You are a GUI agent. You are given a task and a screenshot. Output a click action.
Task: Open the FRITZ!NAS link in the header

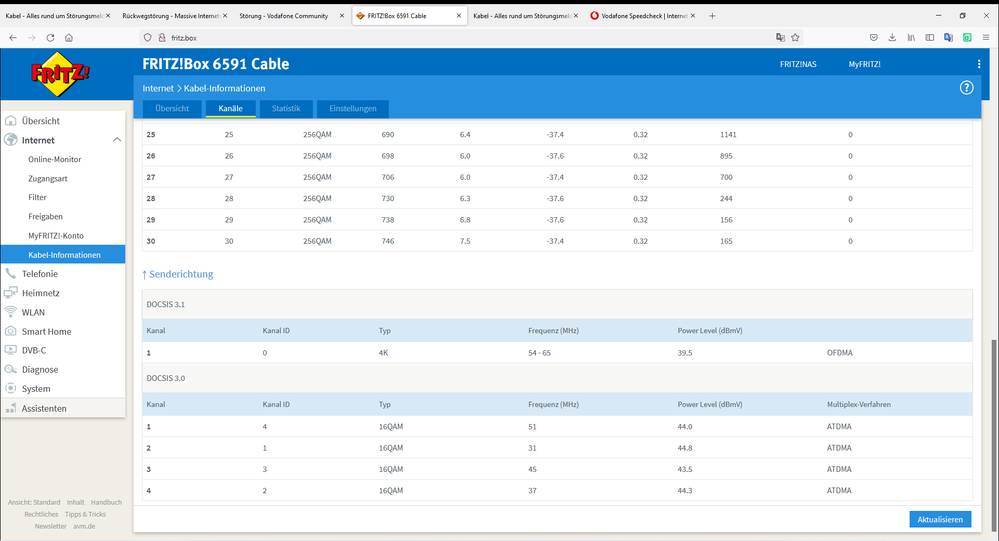798,64
